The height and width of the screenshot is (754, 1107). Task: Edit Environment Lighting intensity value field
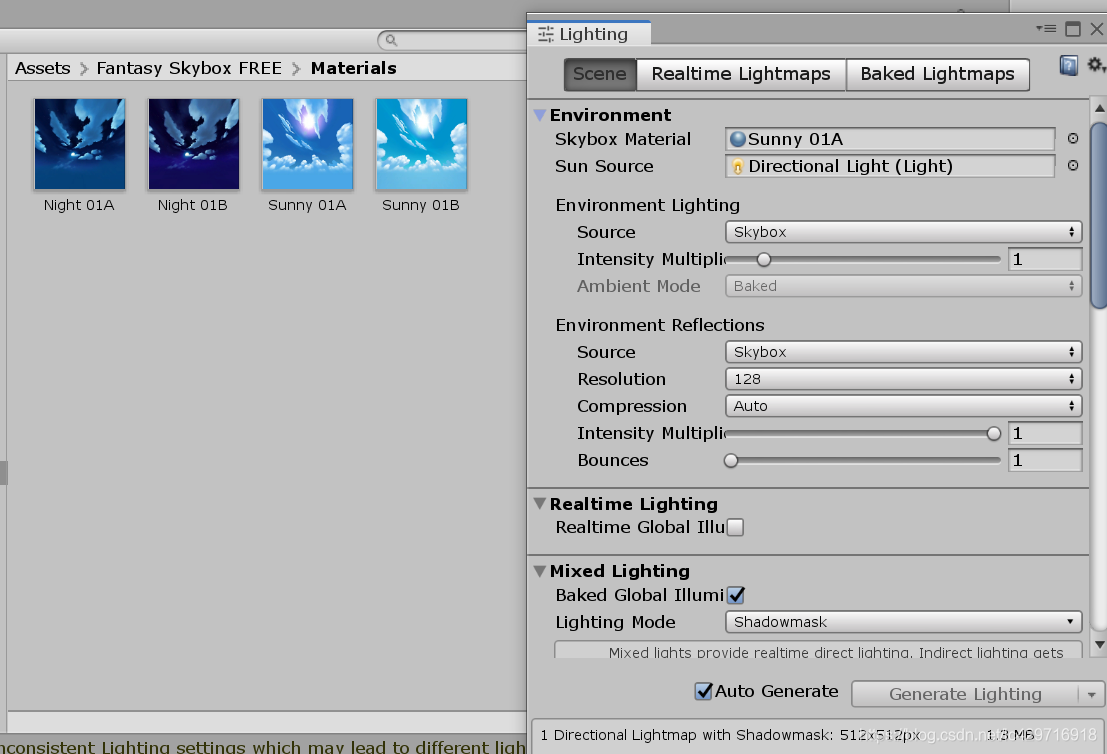(1045, 259)
